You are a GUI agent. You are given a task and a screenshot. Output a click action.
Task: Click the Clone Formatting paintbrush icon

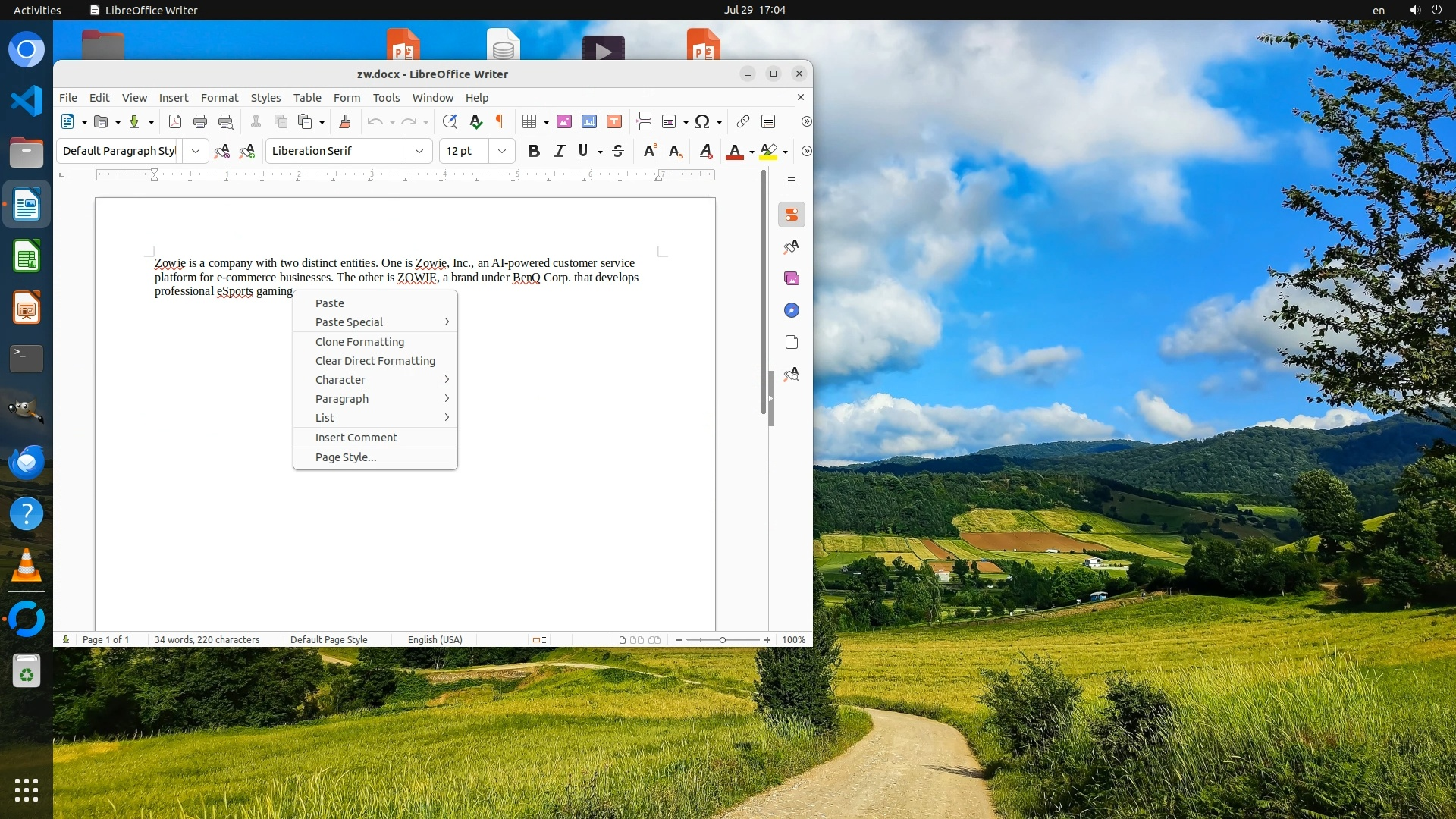(x=345, y=121)
